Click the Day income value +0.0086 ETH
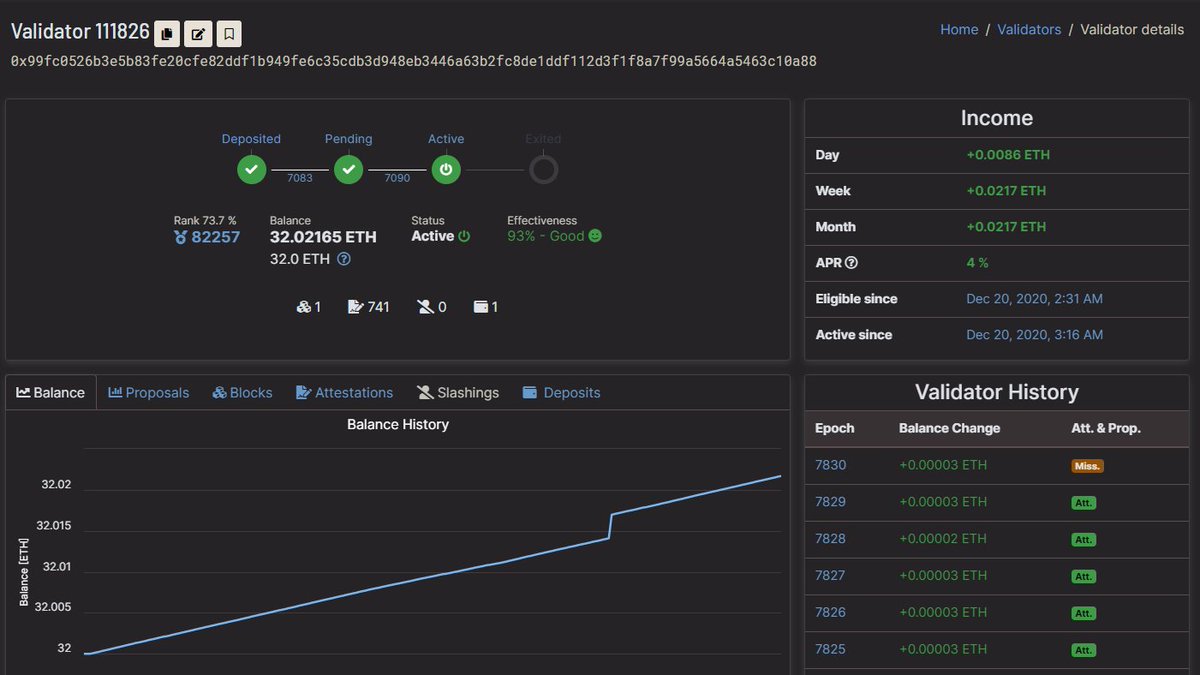Image resolution: width=1200 pixels, height=675 pixels. pos(1008,155)
